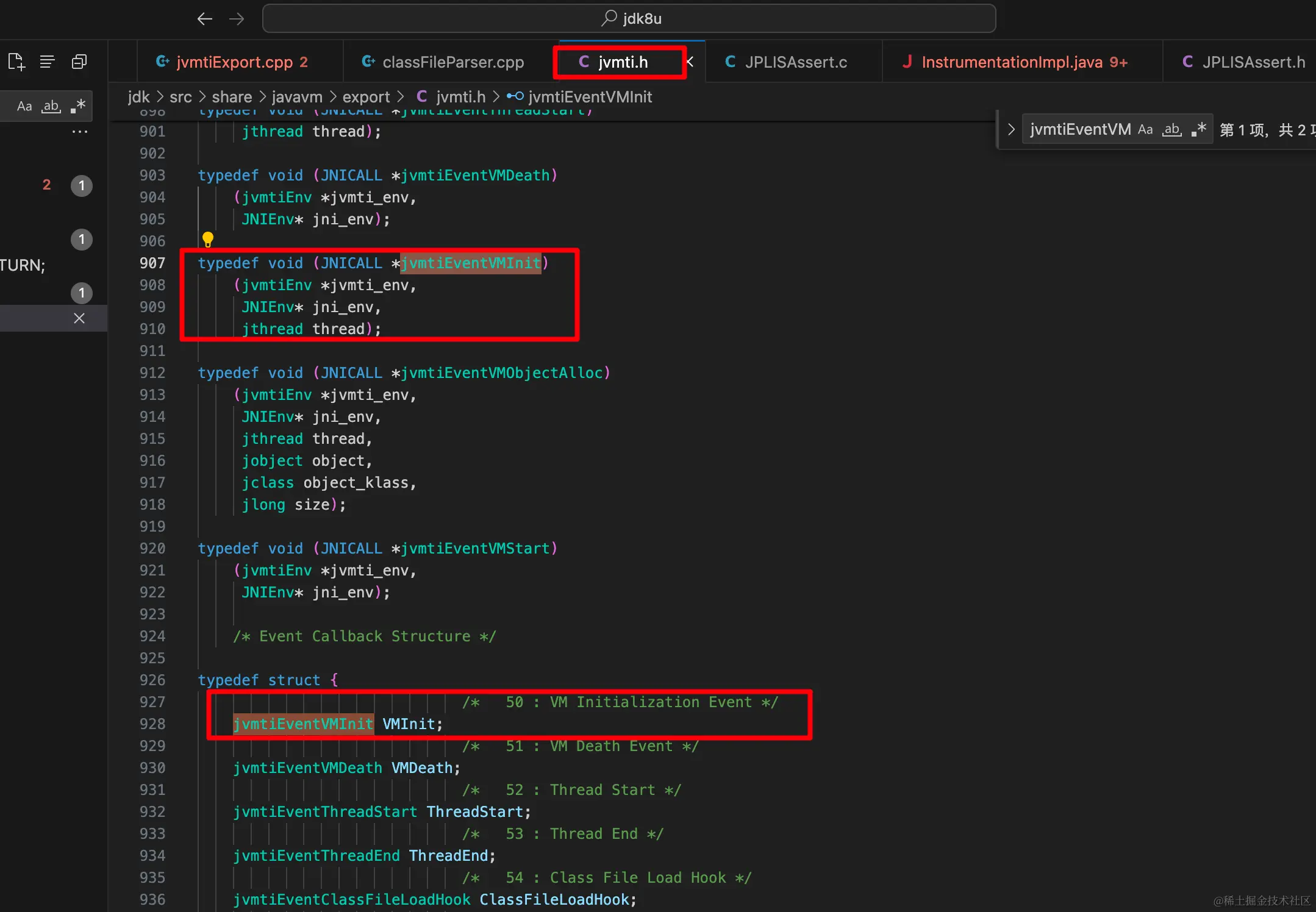Click the jvmtiEventVMInit breadcrumb symbol
Image resolution: width=1316 pixels, height=912 pixels.
tap(590, 97)
